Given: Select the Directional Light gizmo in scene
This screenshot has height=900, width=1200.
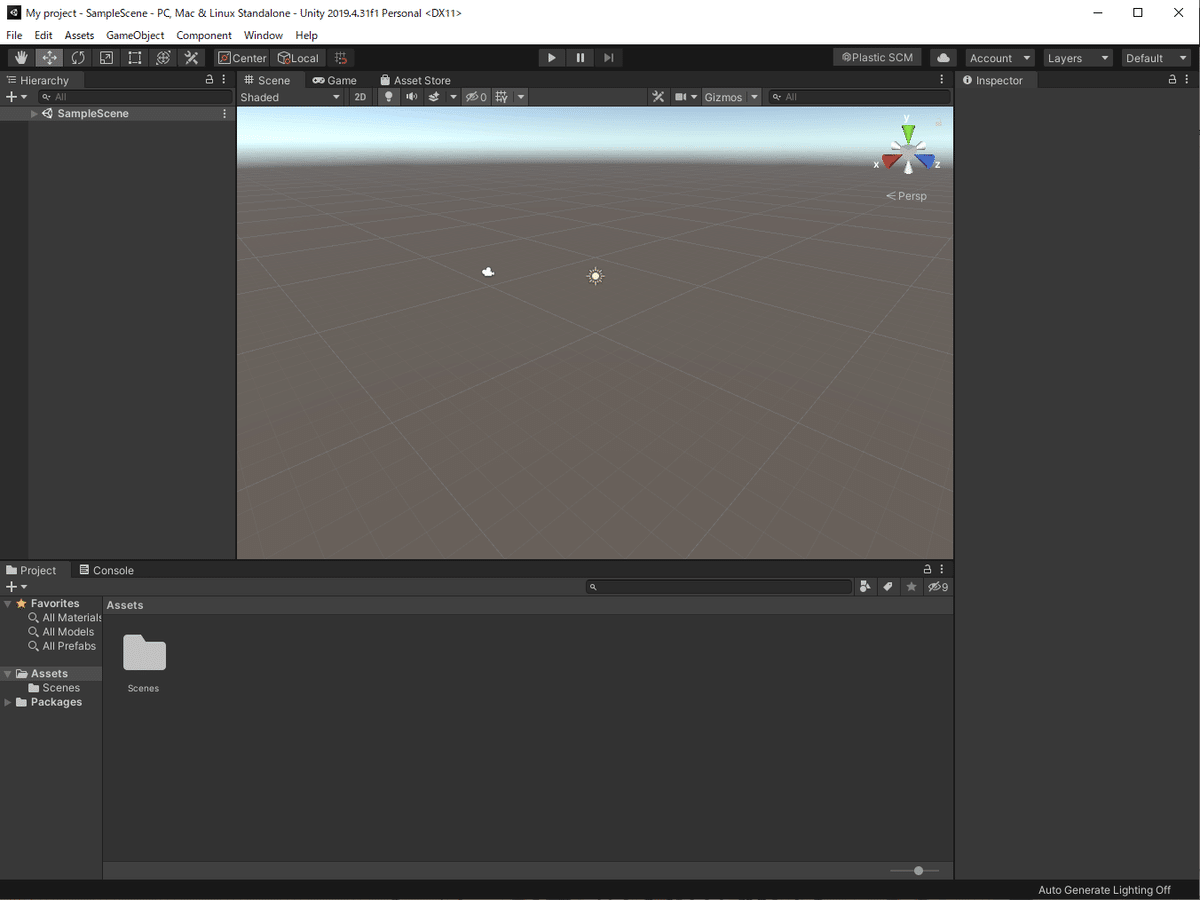Looking at the screenshot, I should 595,276.
